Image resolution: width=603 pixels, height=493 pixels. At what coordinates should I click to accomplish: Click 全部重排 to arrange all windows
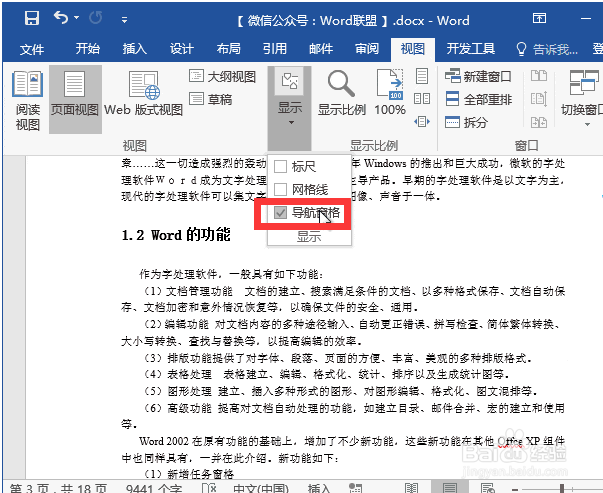pos(478,99)
